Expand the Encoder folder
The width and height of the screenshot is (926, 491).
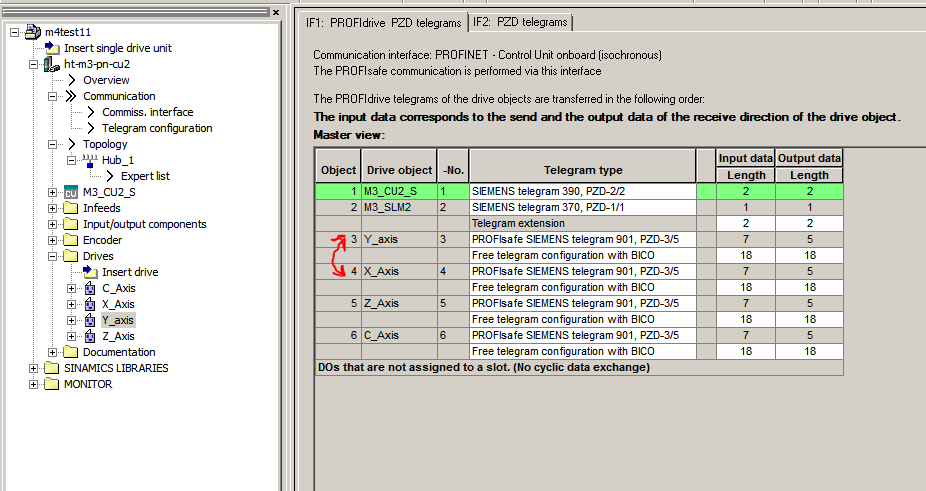click(x=53, y=240)
